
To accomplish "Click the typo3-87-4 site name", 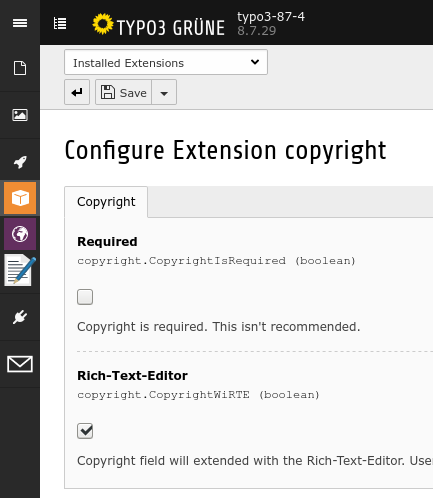I will pyautogui.click(x=271, y=16).
